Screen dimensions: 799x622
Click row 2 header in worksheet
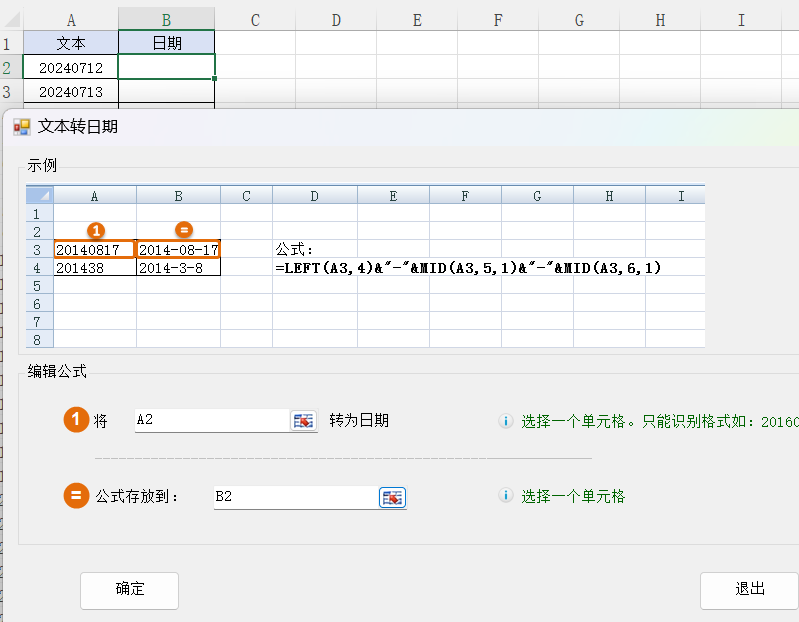(10, 67)
